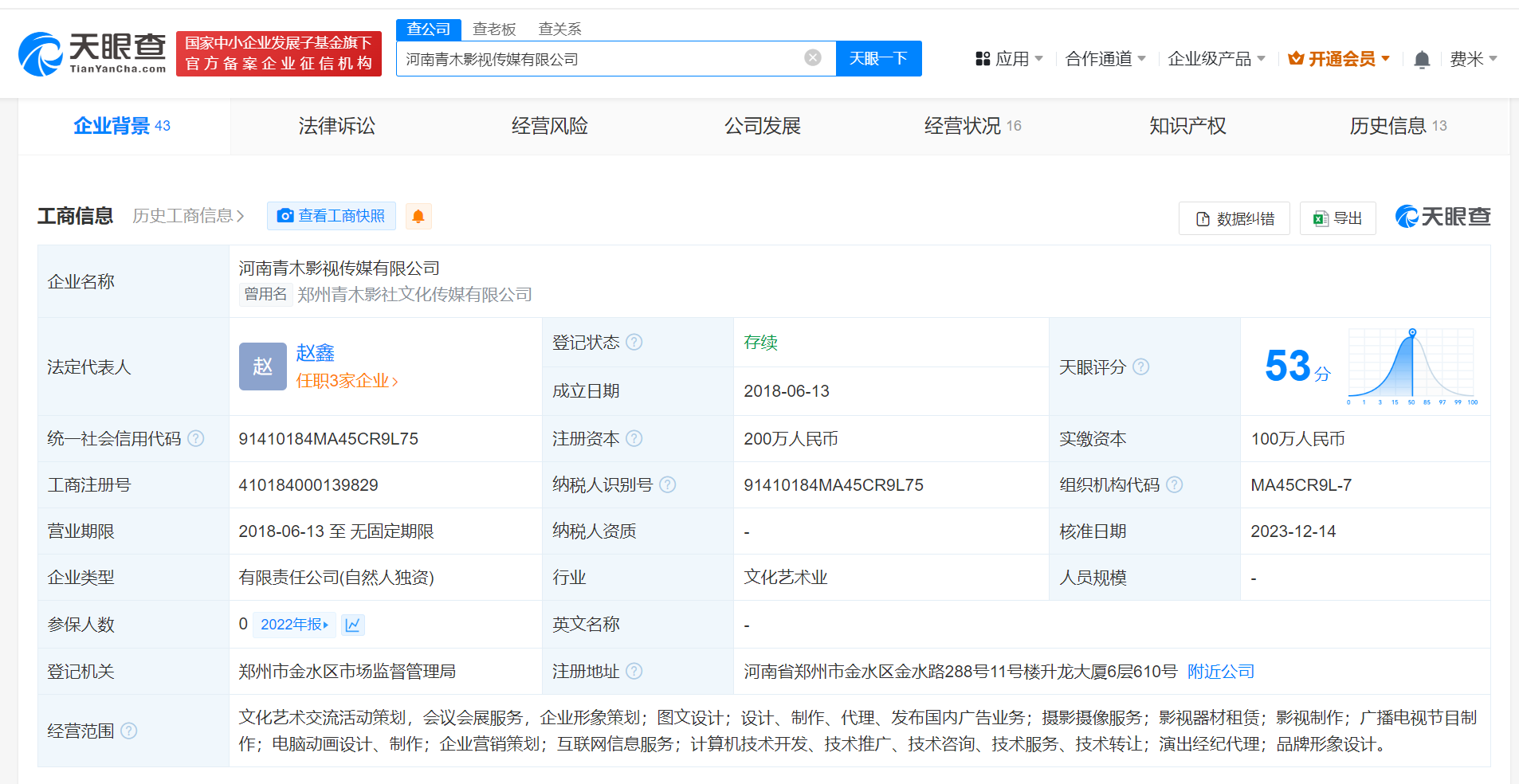Expand the 费米 account dropdown

tap(1475, 58)
